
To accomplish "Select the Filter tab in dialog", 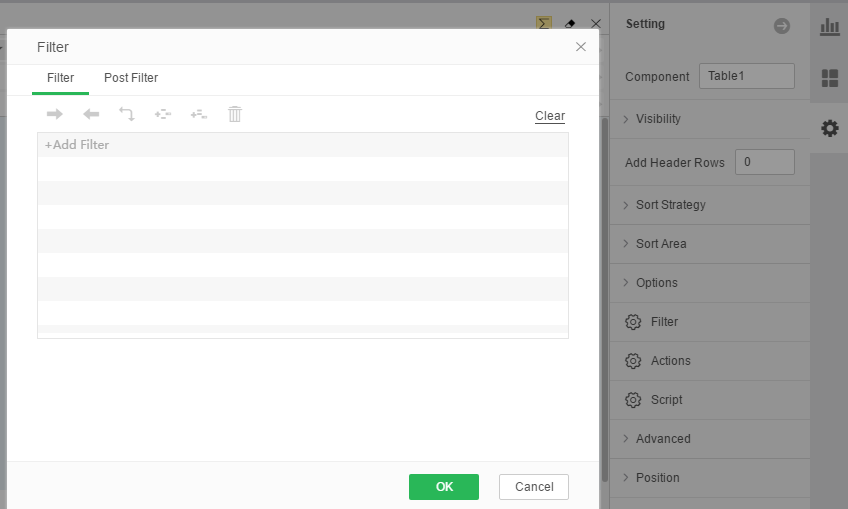I will pos(60,78).
